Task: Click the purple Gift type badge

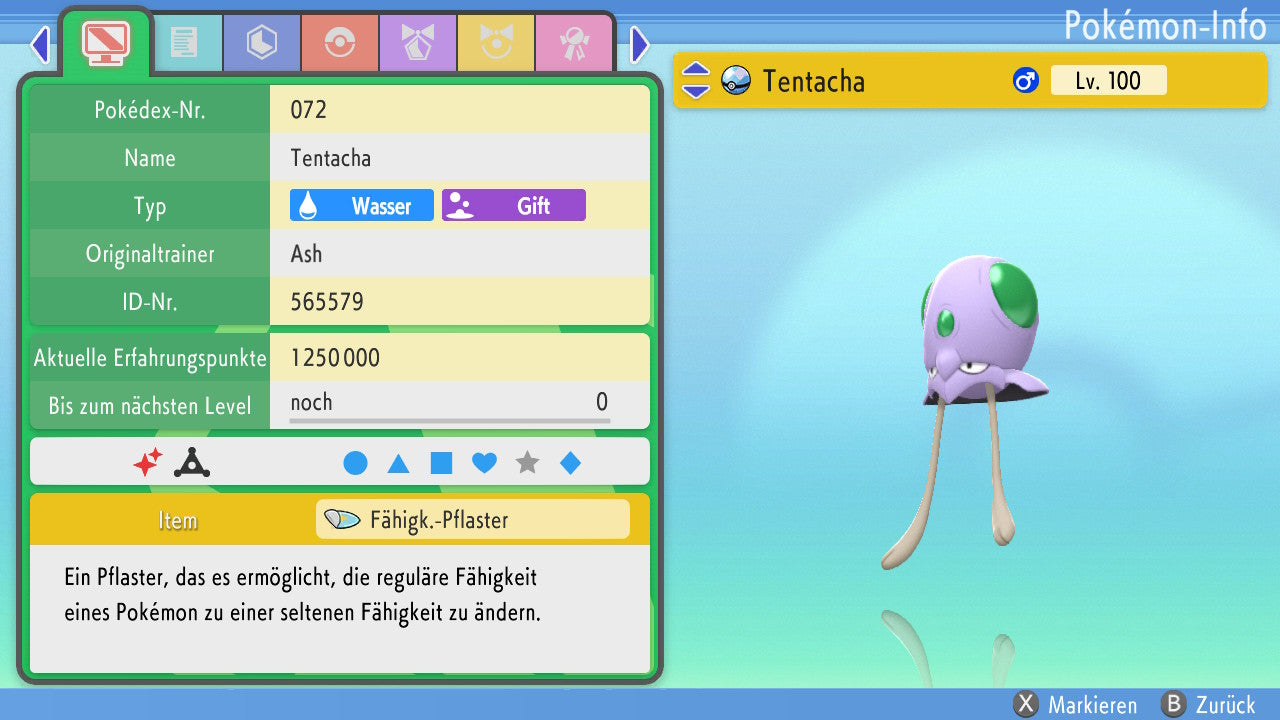Action: point(514,206)
